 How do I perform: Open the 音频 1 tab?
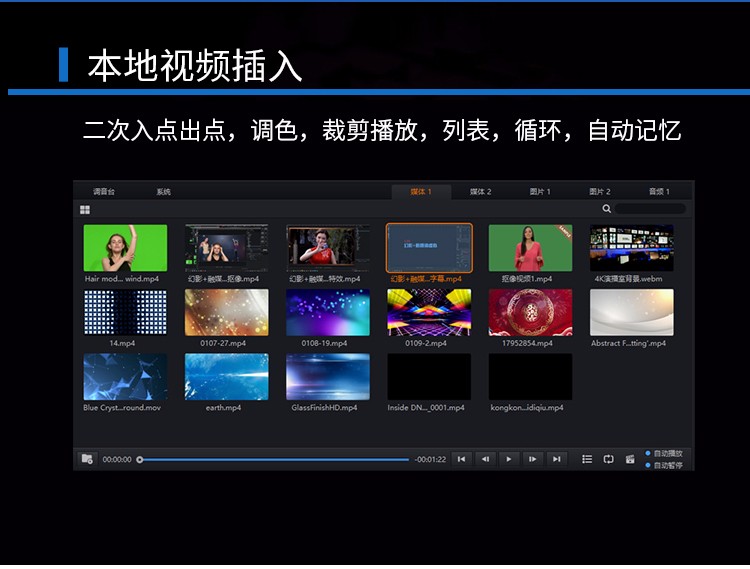coord(659,191)
